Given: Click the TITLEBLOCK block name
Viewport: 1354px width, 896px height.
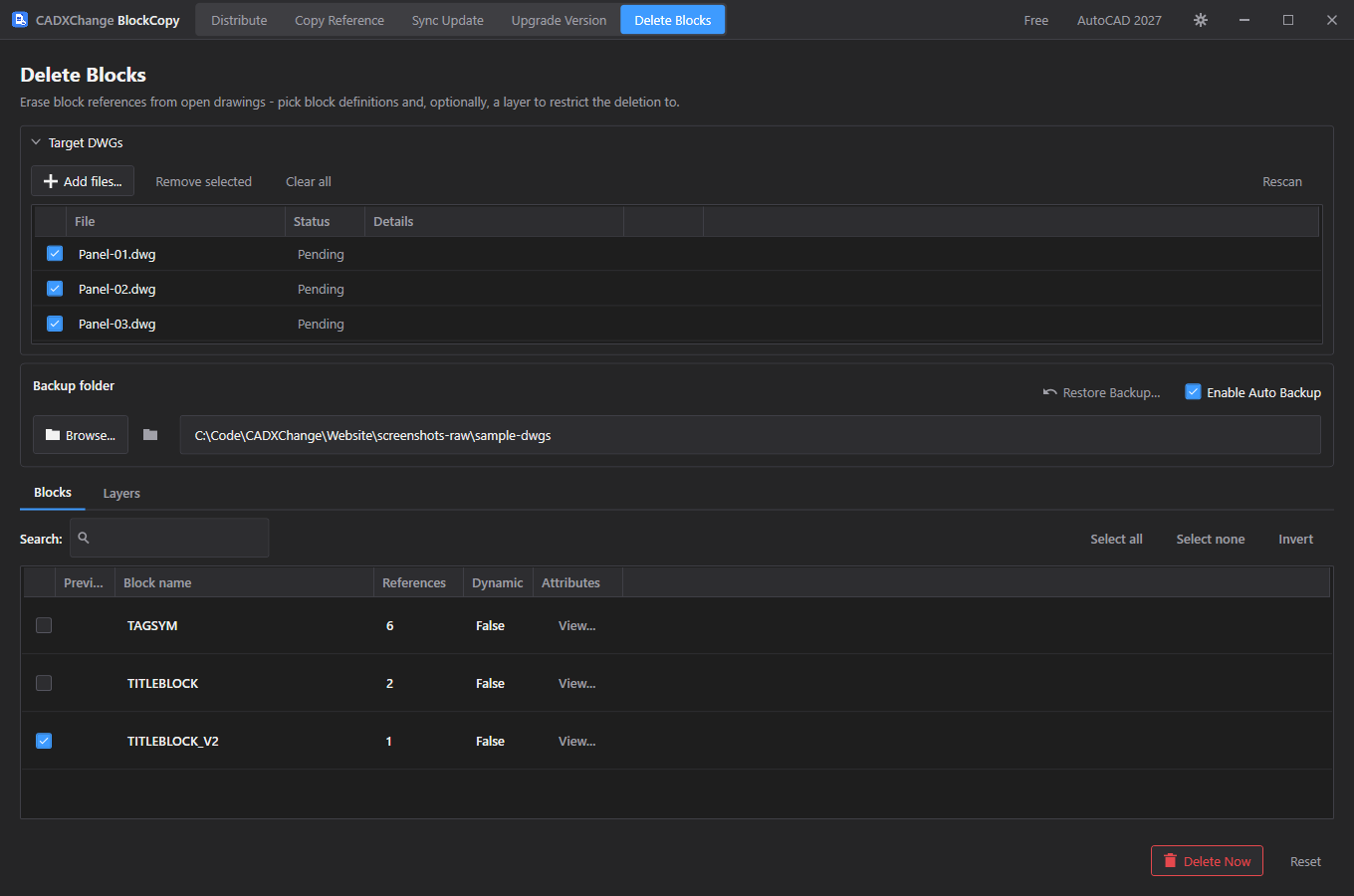Looking at the screenshot, I should coord(162,683).
